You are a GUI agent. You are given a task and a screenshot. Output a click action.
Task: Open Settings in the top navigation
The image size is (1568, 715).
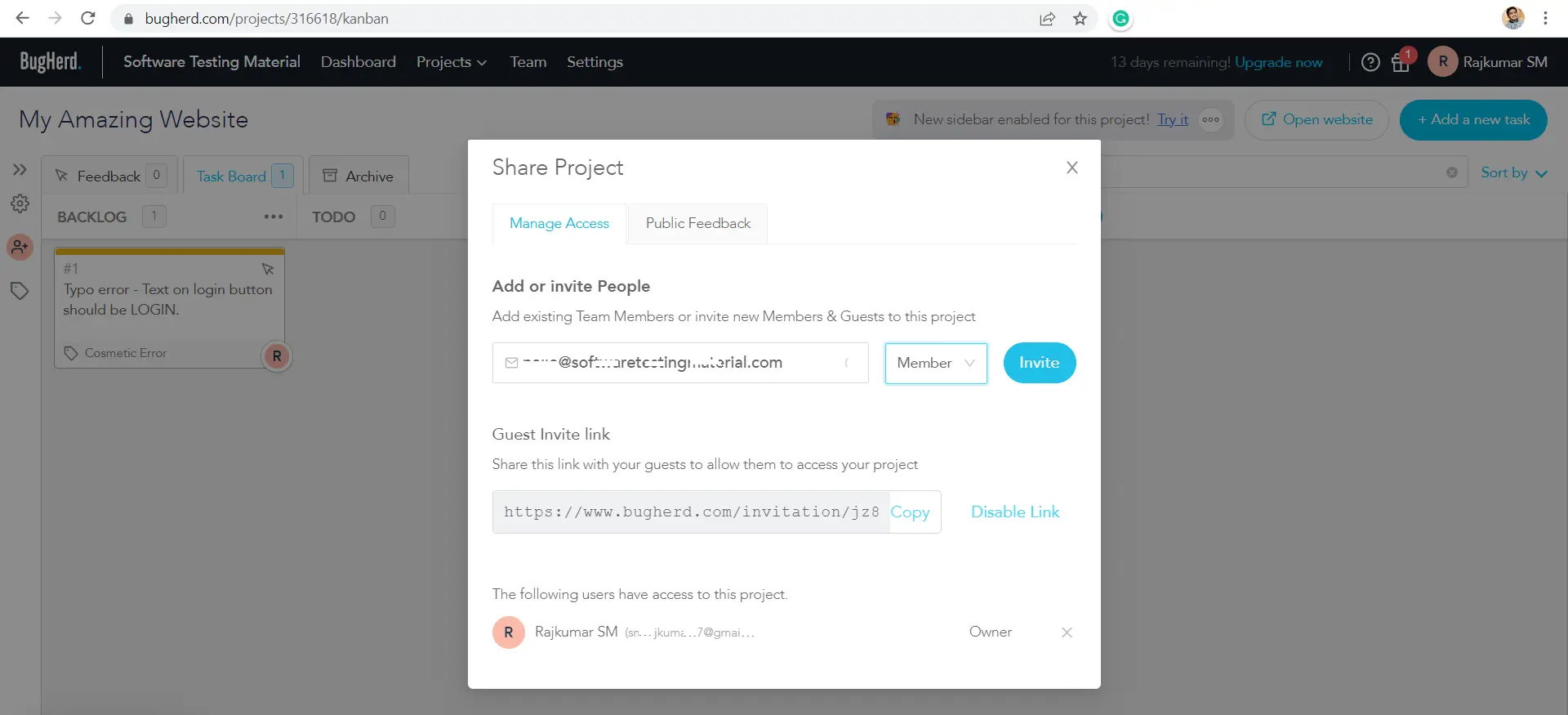click(595, 62)
